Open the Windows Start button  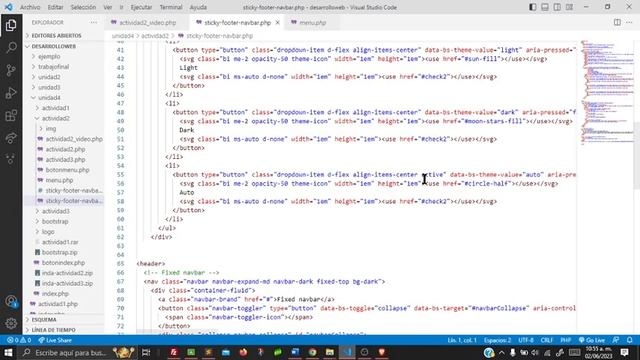8,352
